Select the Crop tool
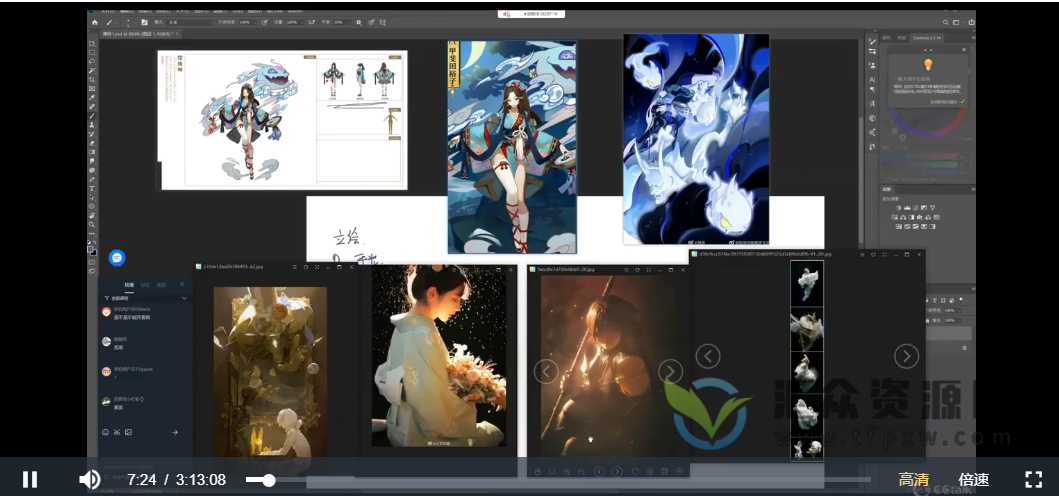Image resolution: width=1059 pixels, height=496 pixels. coord(93,78)
